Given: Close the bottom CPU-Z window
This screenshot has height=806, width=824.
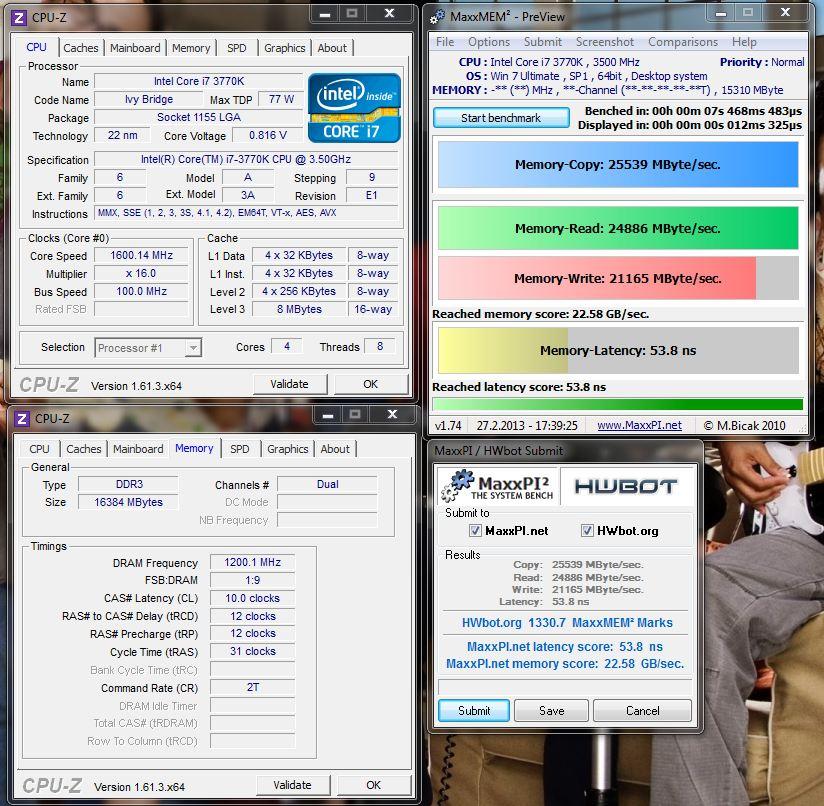Looking at the screenshot, I should coord(393,415).
